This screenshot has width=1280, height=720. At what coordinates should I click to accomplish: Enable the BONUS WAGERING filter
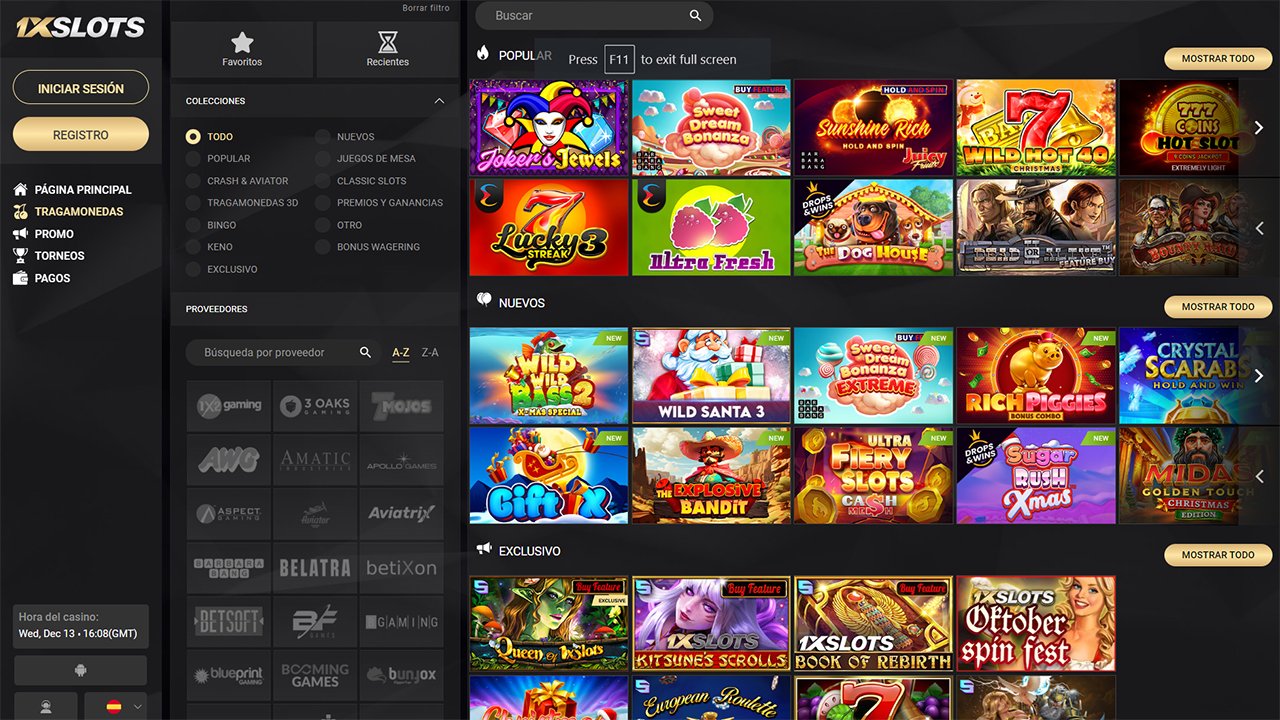click(321, 247)
